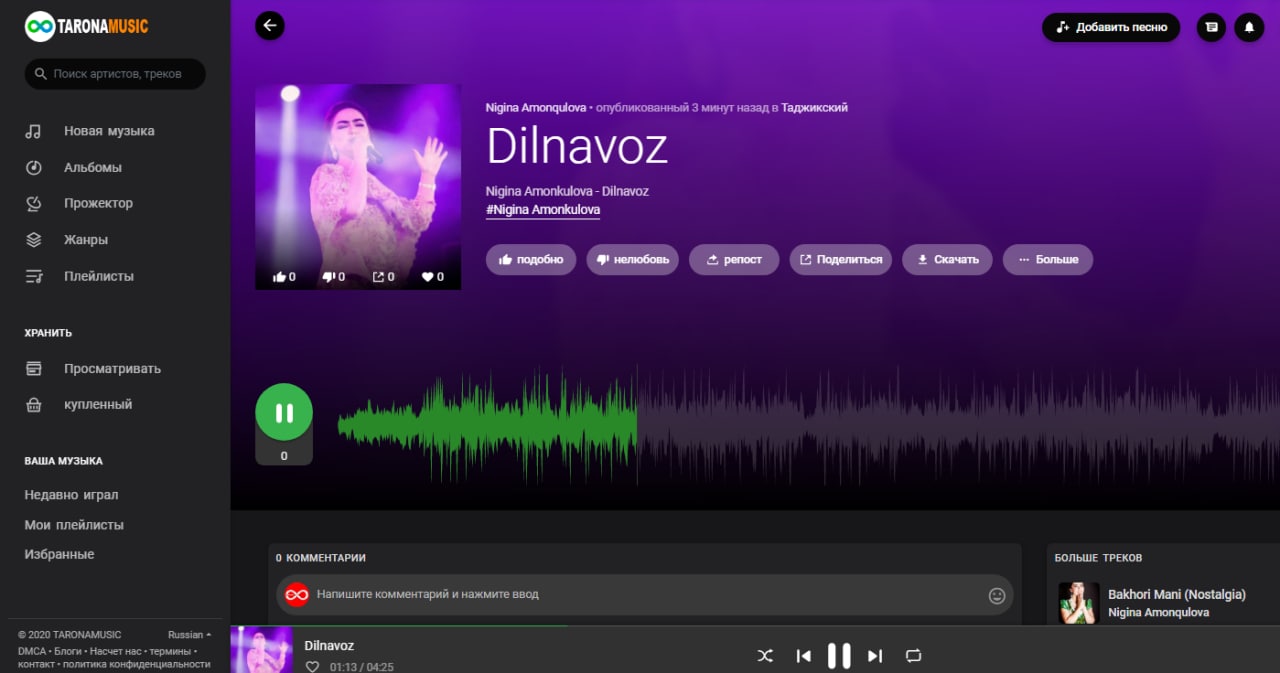The width and height of the screenshot is (1280, 673).
Task: Click the dislike count on cover
Action: click(x=333, y=277)
